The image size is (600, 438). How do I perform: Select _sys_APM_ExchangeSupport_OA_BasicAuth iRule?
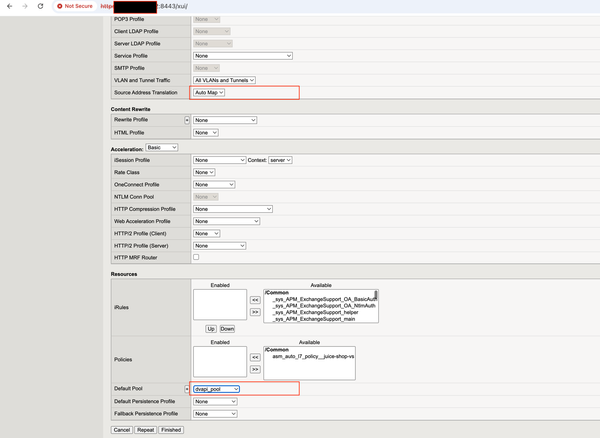(323, 299)
